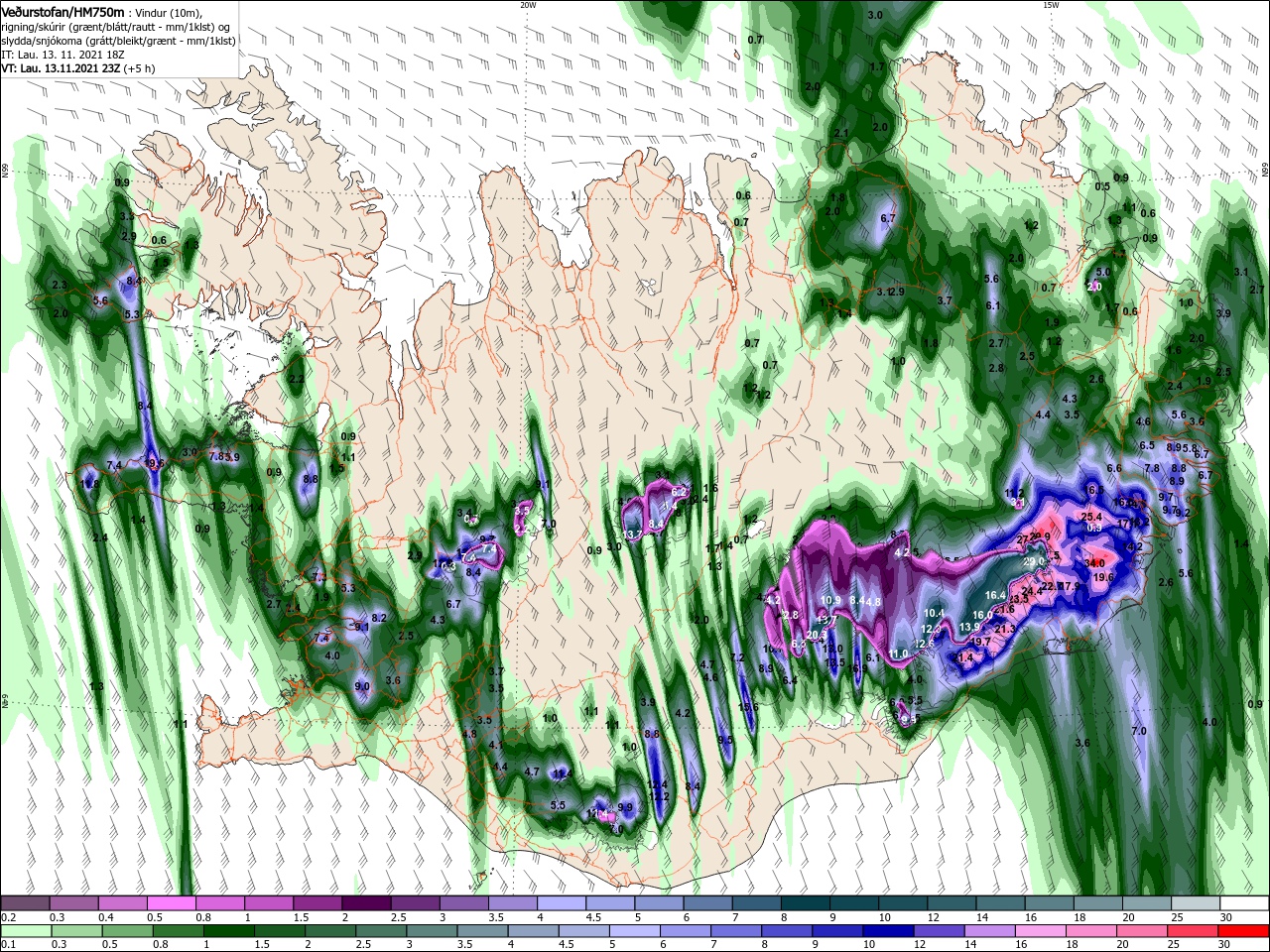1270x952 pixels.
Task: Click the 5.0 value in east Iceland
Action: point(1102,272)
